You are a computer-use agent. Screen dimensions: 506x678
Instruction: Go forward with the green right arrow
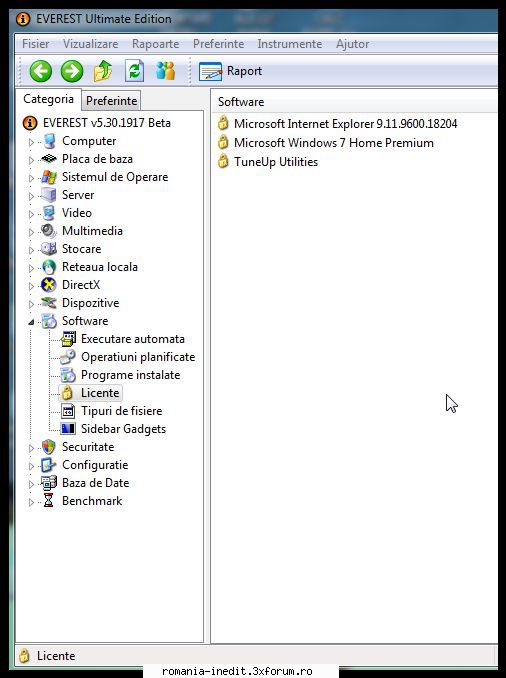72,71
